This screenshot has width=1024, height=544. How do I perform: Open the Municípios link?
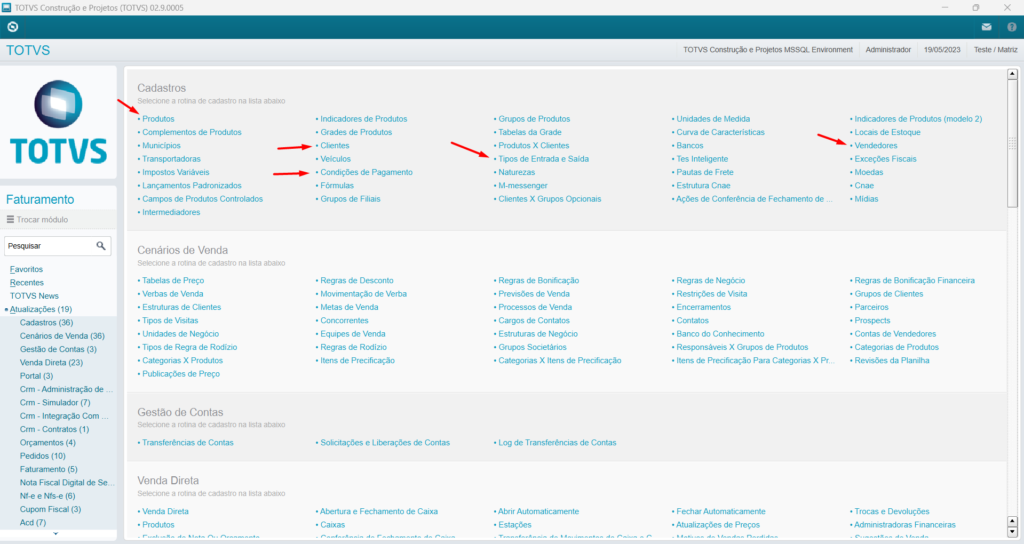161,146
